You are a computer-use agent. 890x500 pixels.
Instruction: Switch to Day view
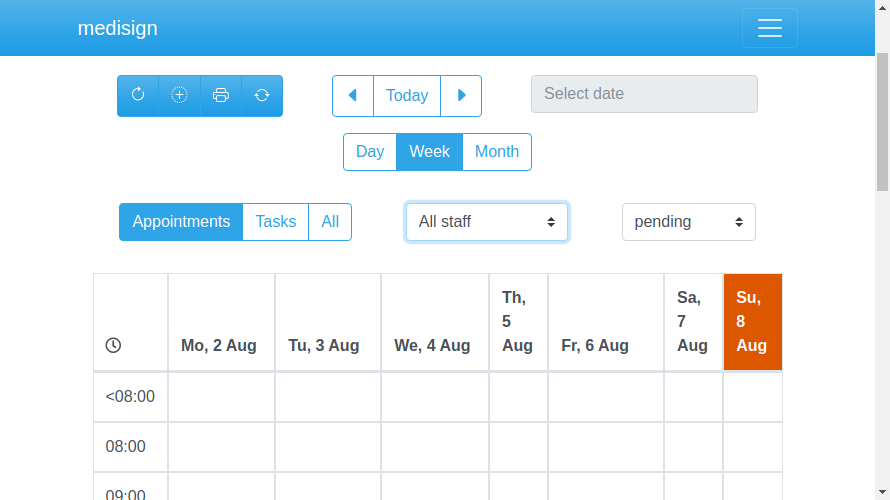click(370, 152)
